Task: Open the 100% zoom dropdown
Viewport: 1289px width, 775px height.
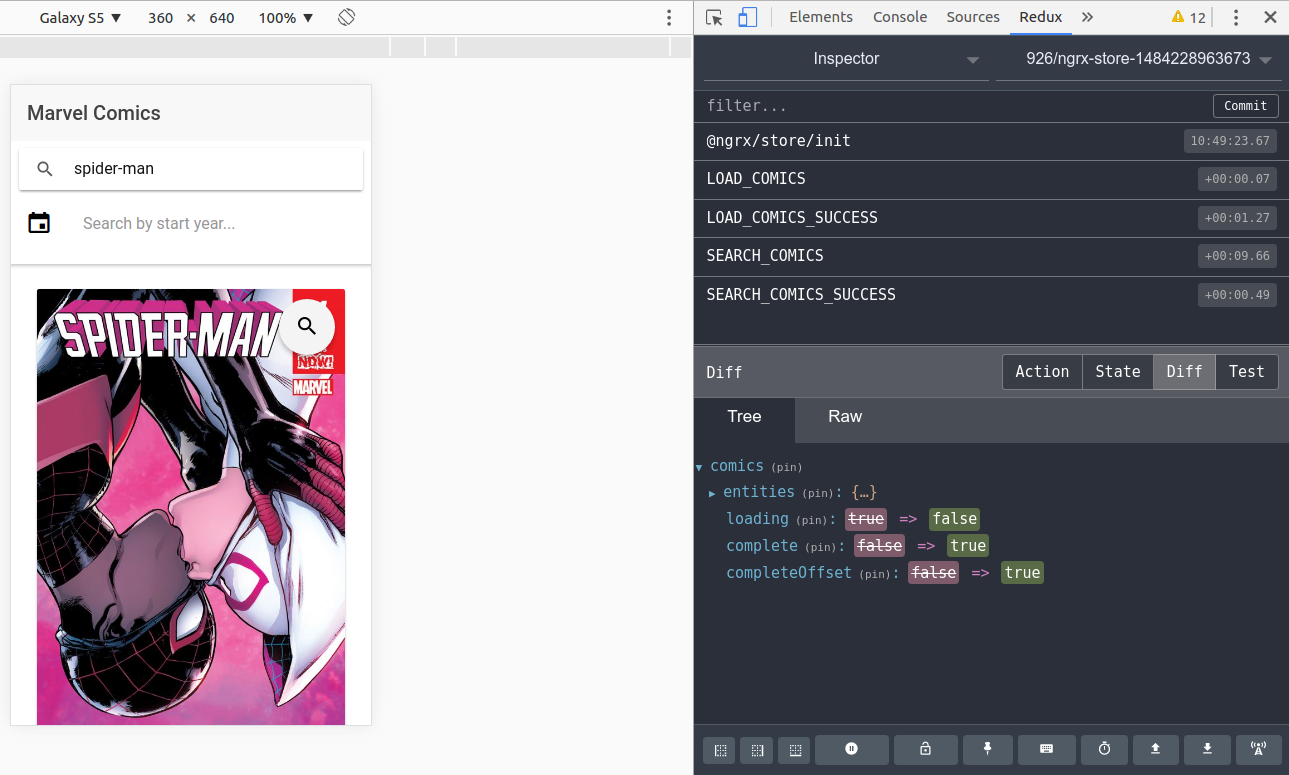Action: click(x=286, y=18)
